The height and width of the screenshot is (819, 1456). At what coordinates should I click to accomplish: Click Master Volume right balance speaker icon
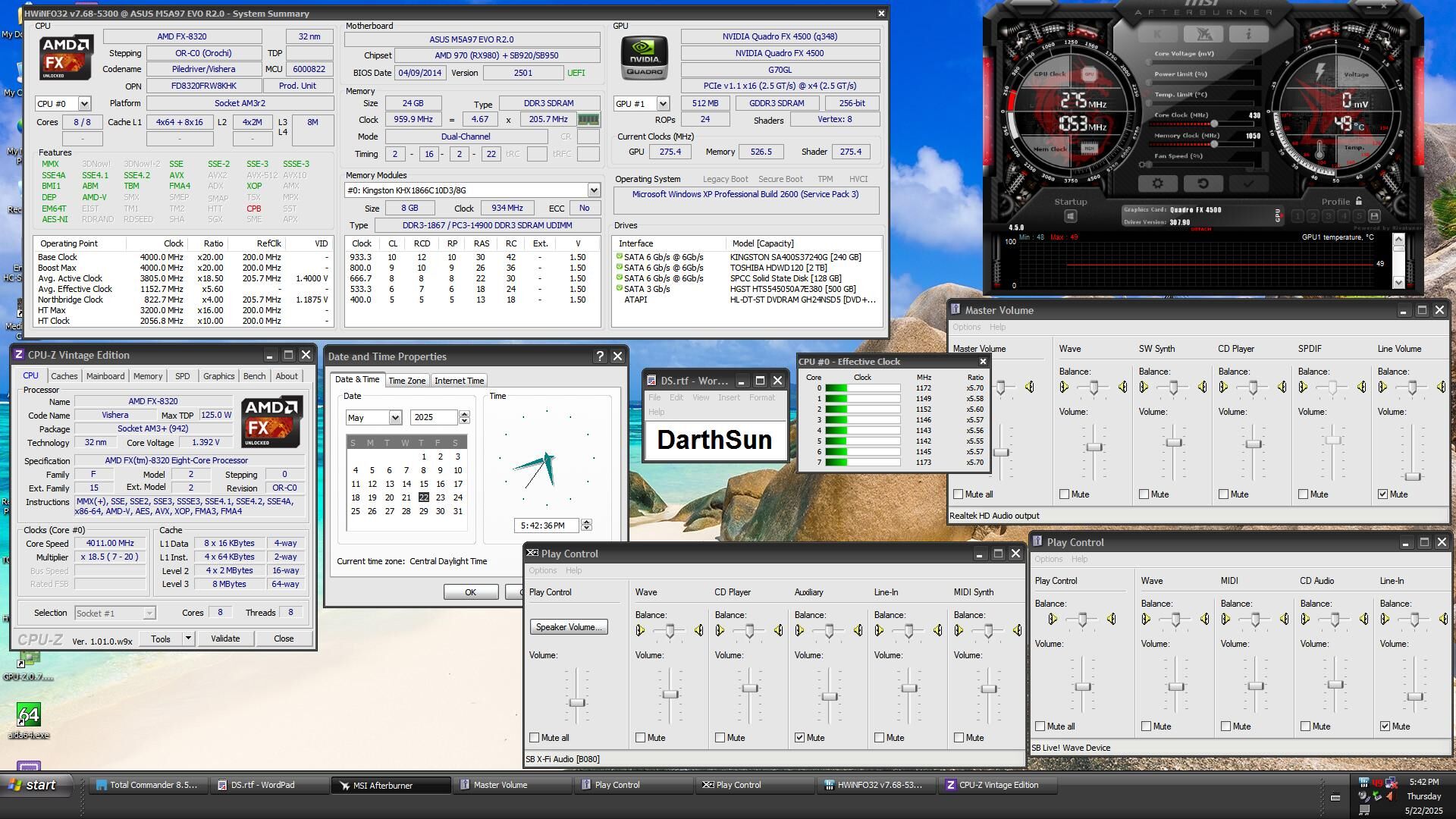(1030, 388)
